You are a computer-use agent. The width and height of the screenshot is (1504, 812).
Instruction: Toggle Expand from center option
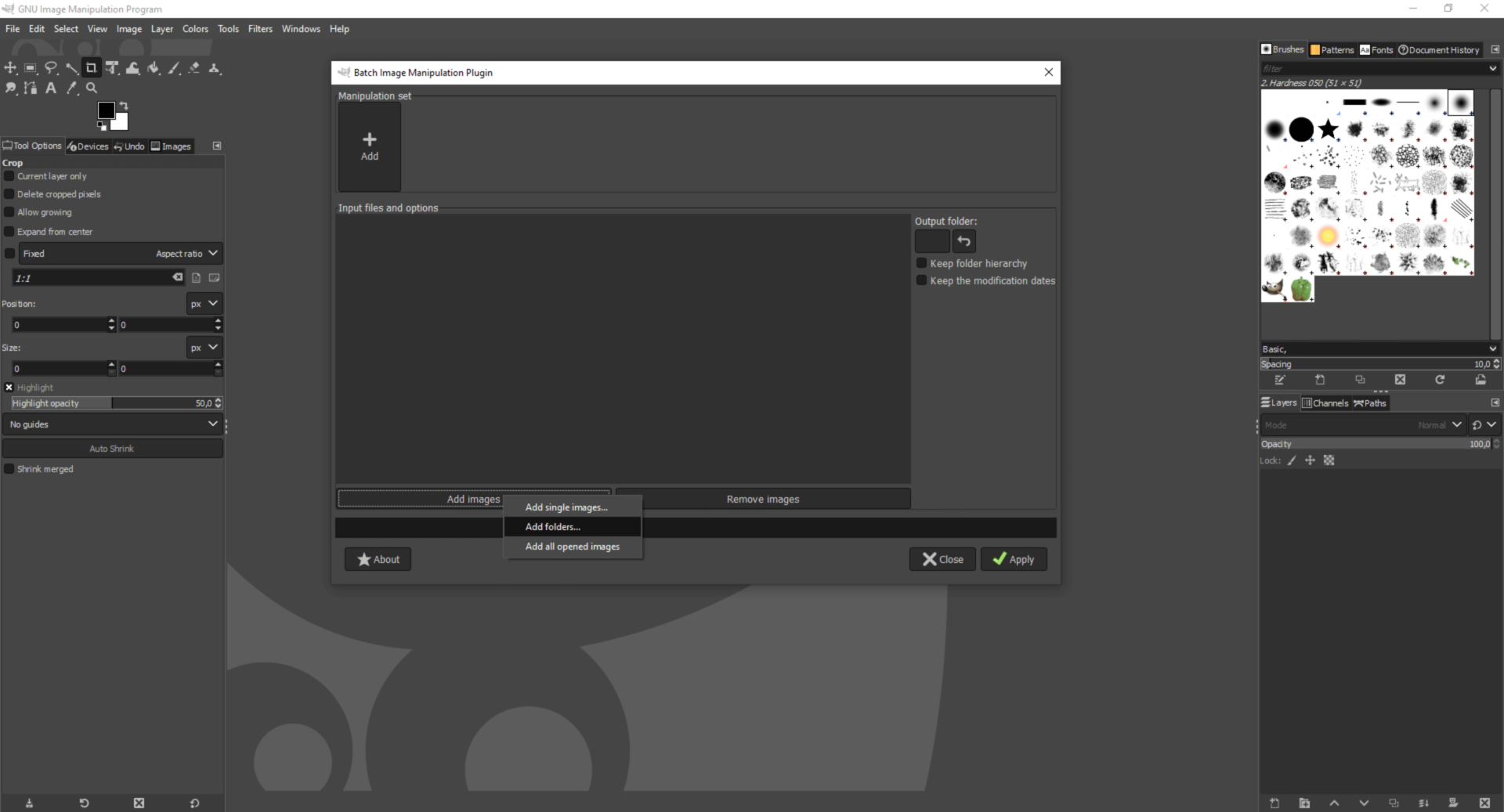(x=9, y=232)
